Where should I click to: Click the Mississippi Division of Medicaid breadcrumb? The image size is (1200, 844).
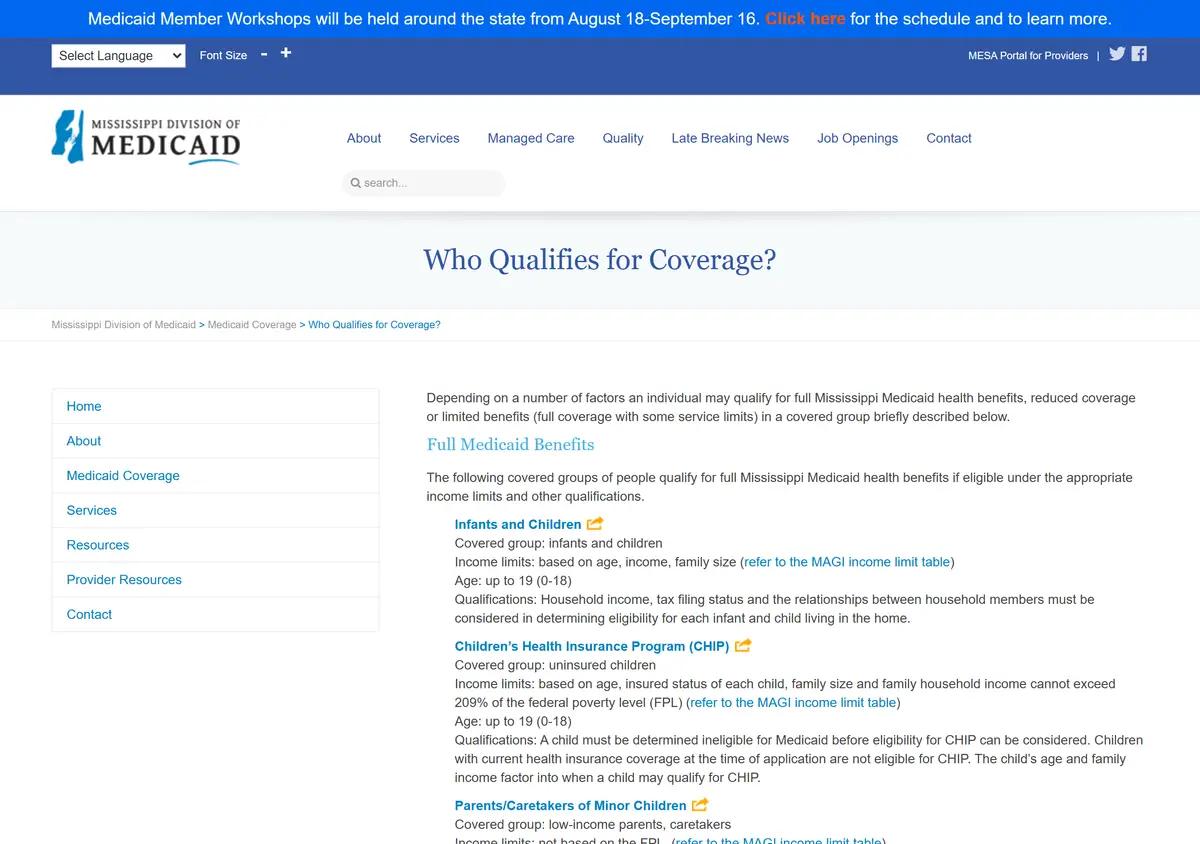(x=124, y=325)
